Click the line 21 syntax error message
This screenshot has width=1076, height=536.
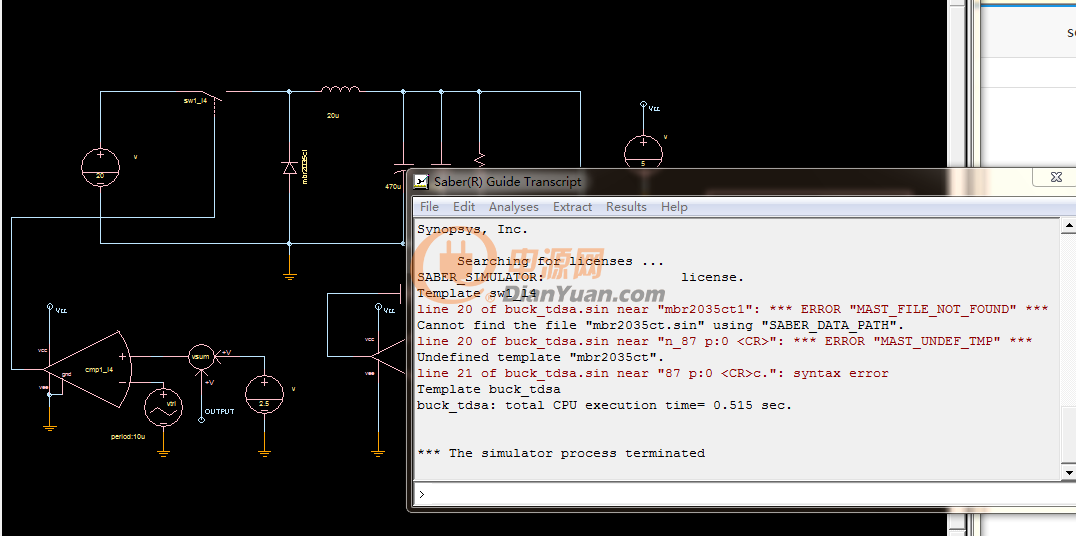653,373
